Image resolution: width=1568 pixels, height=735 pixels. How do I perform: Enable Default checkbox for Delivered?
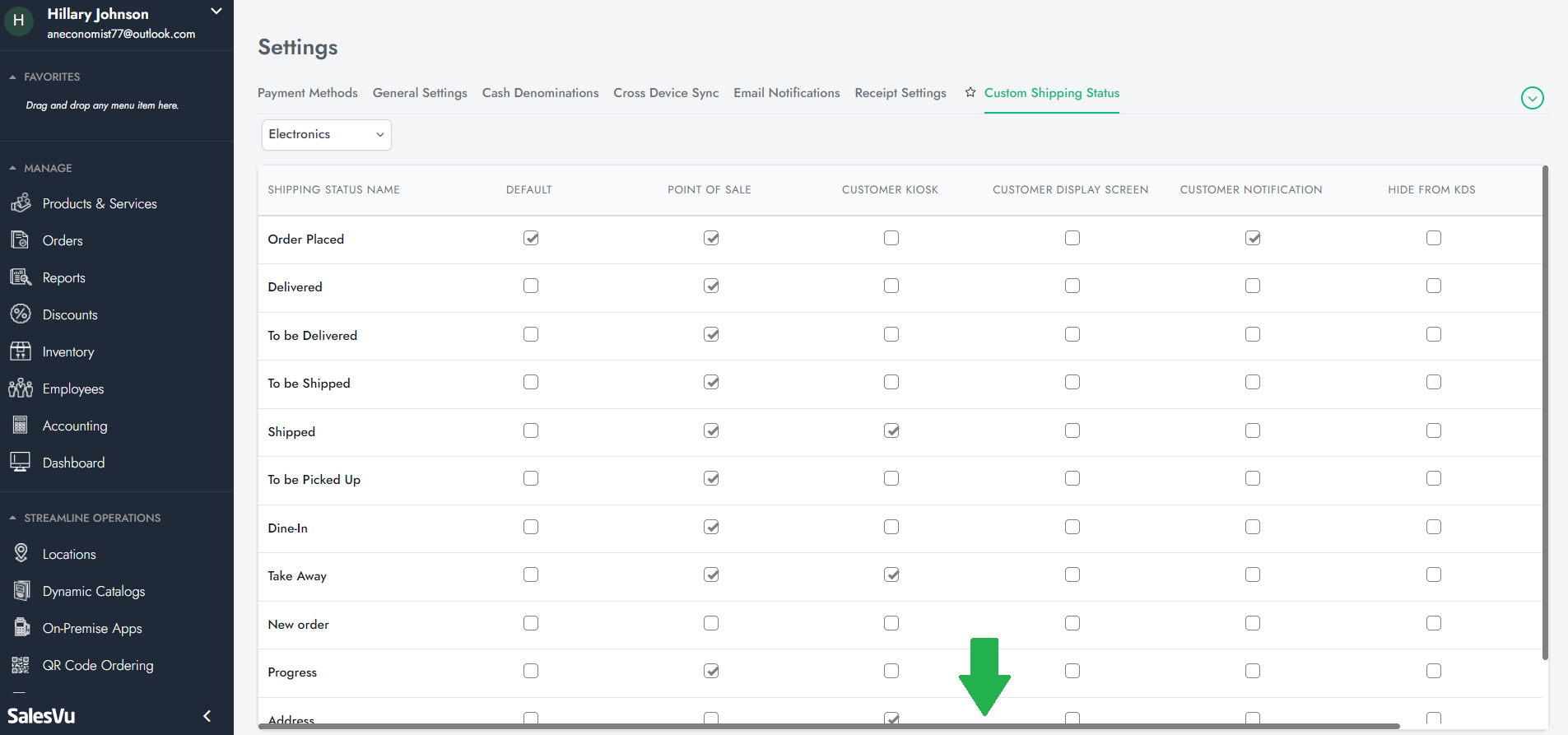click(531, 286)
